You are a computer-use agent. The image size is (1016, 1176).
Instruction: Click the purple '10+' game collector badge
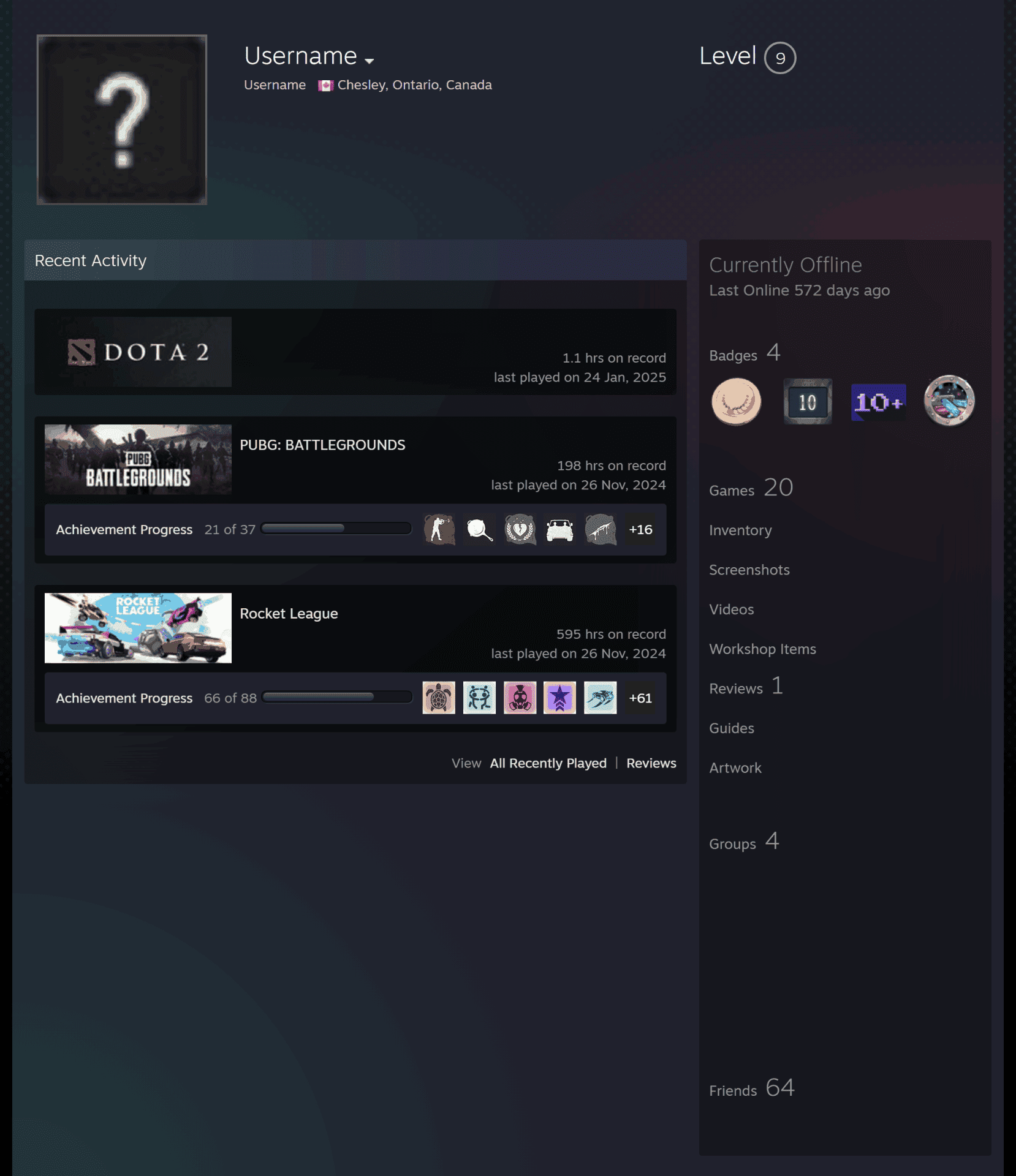tap(878, 402)
